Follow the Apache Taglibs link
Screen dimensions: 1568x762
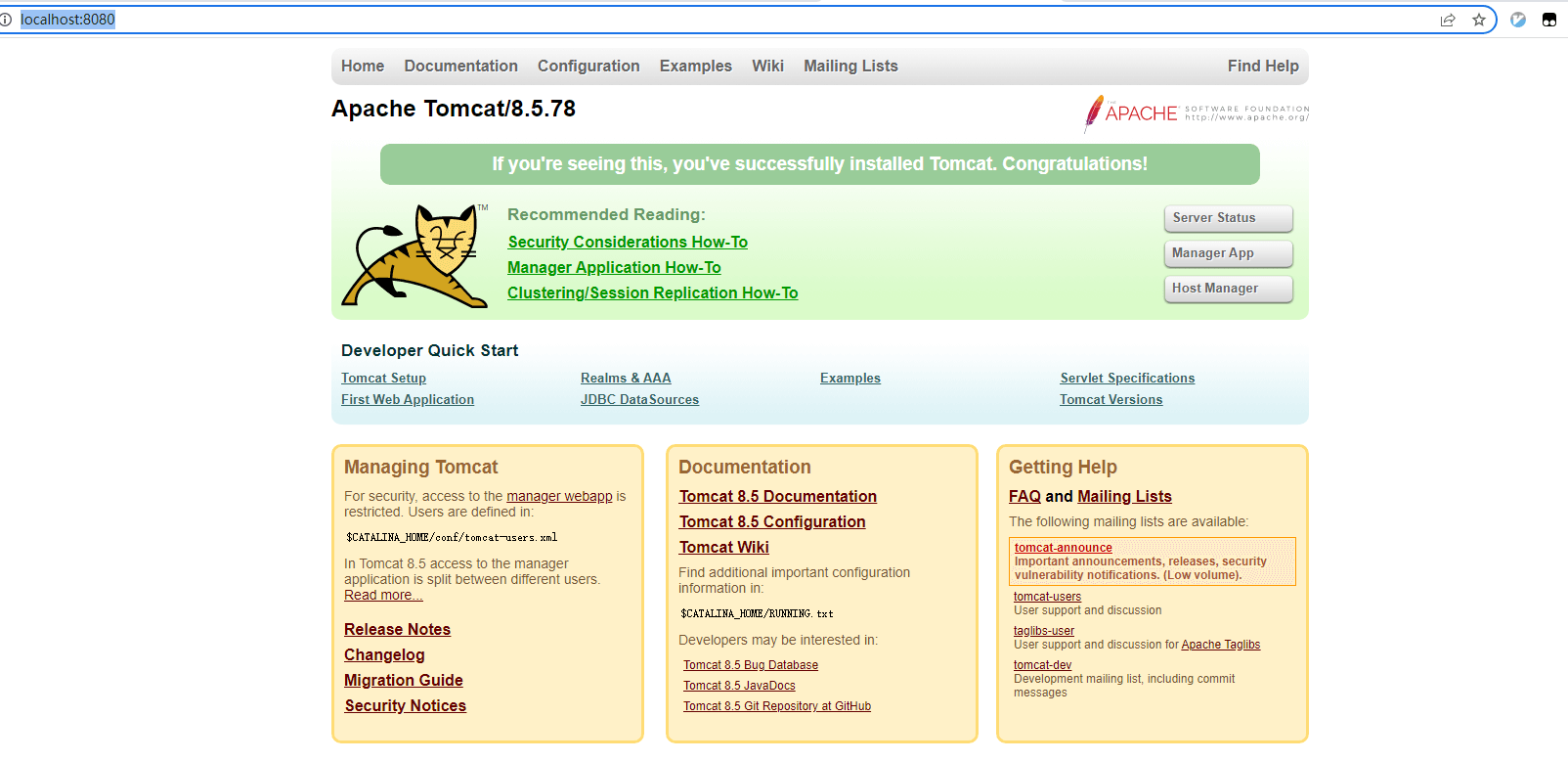(x=1220, y=645)
